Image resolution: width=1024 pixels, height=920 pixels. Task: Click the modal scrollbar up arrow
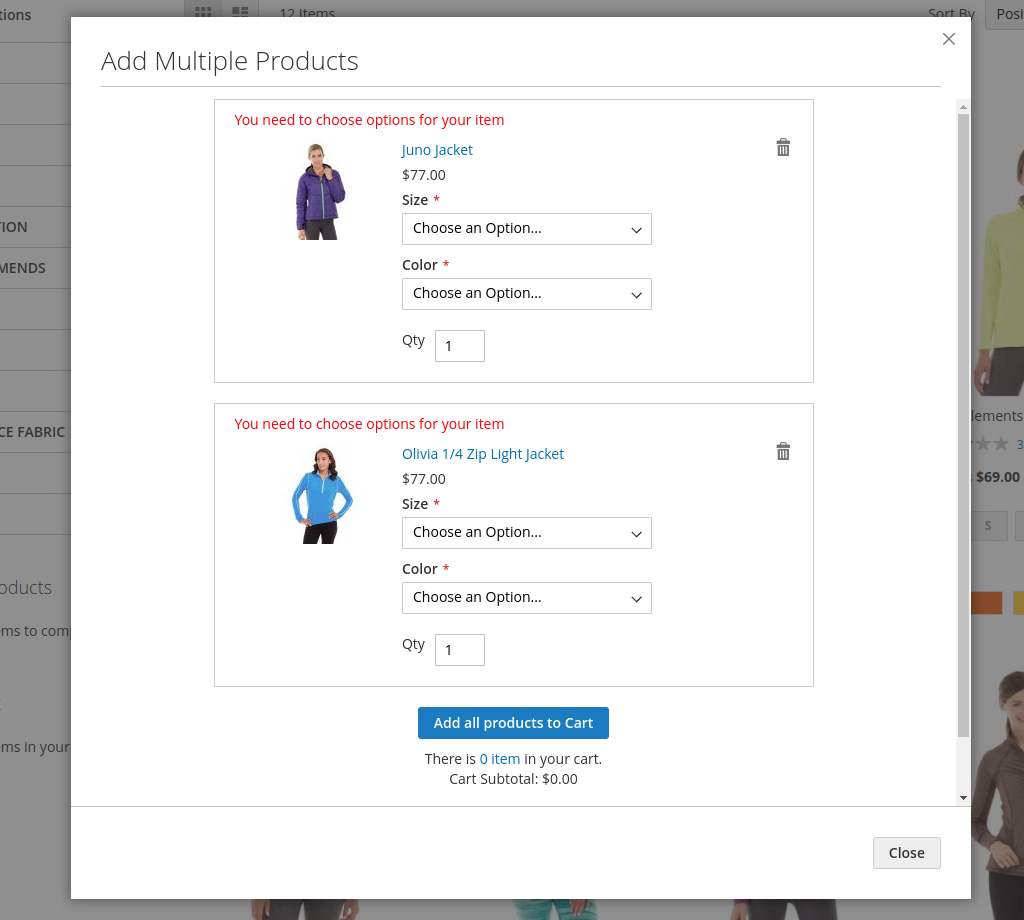tap(963, 106)
